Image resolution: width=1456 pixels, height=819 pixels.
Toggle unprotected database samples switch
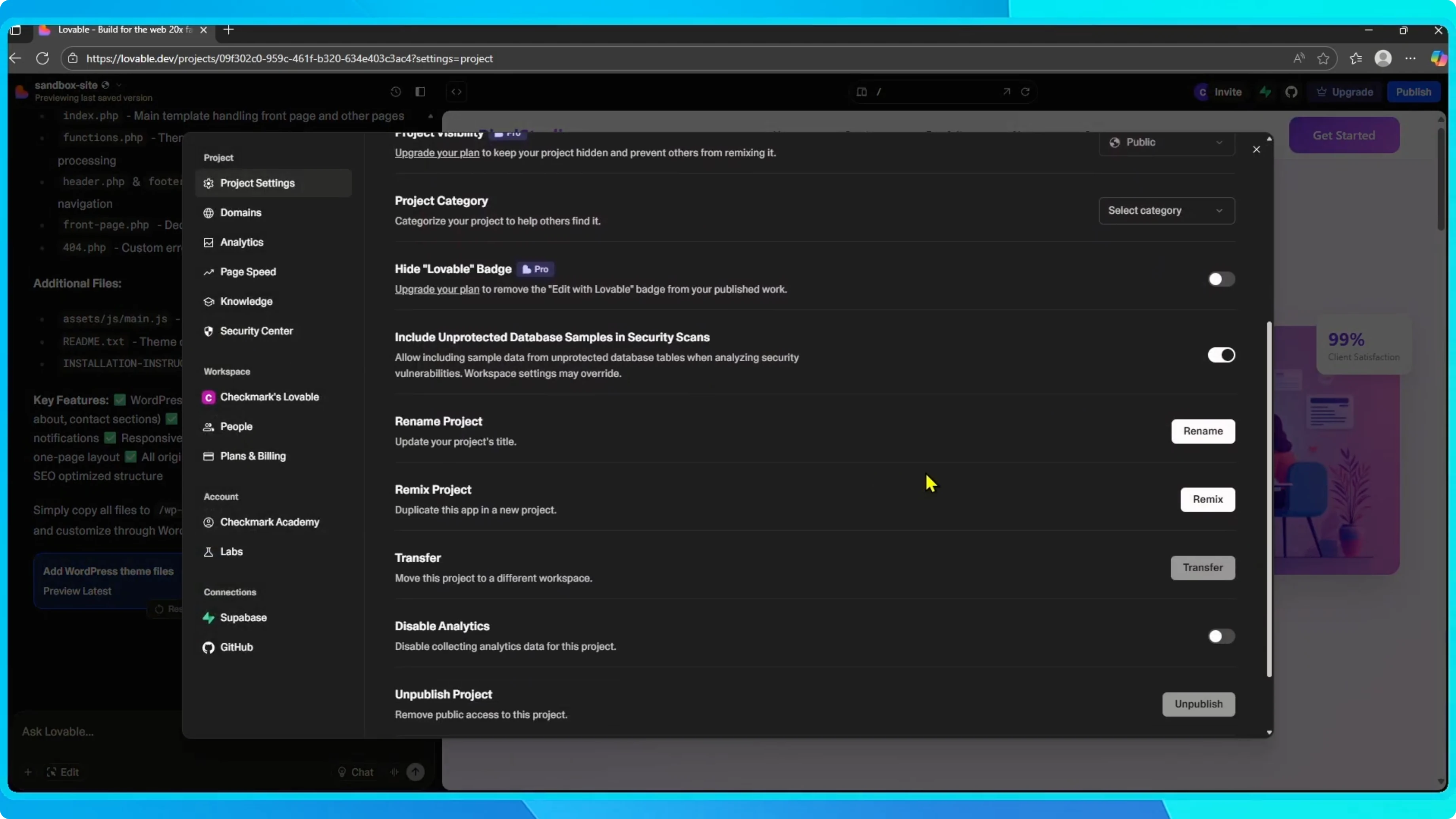click(1221, 355)
